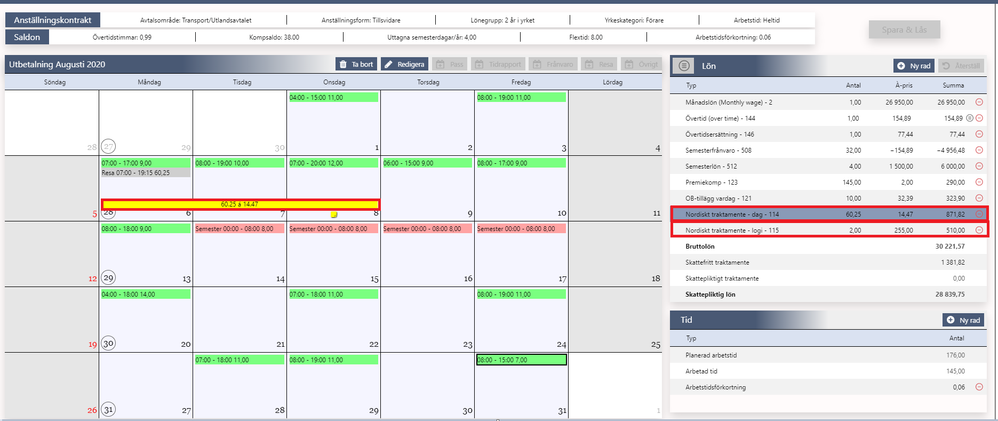
Task: Add a Frånvaro entry
Action: (x=552, y=64)
